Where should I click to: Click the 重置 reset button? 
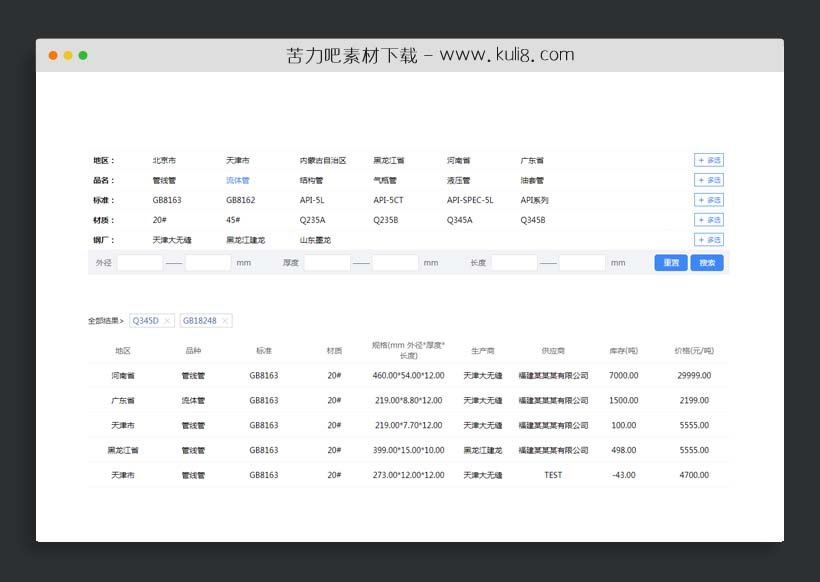[670, 262]
